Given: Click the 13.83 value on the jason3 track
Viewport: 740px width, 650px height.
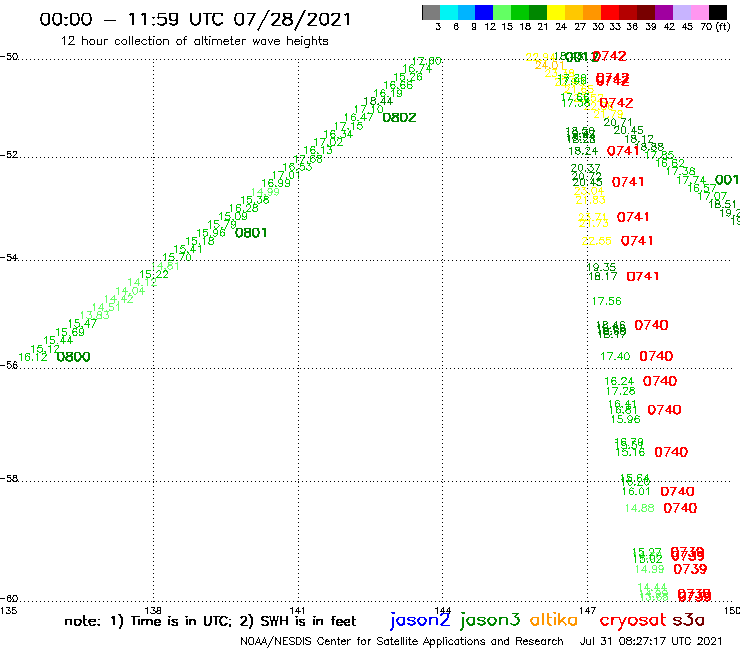Looking at the screenshot, I should click(x=95, y=315).
